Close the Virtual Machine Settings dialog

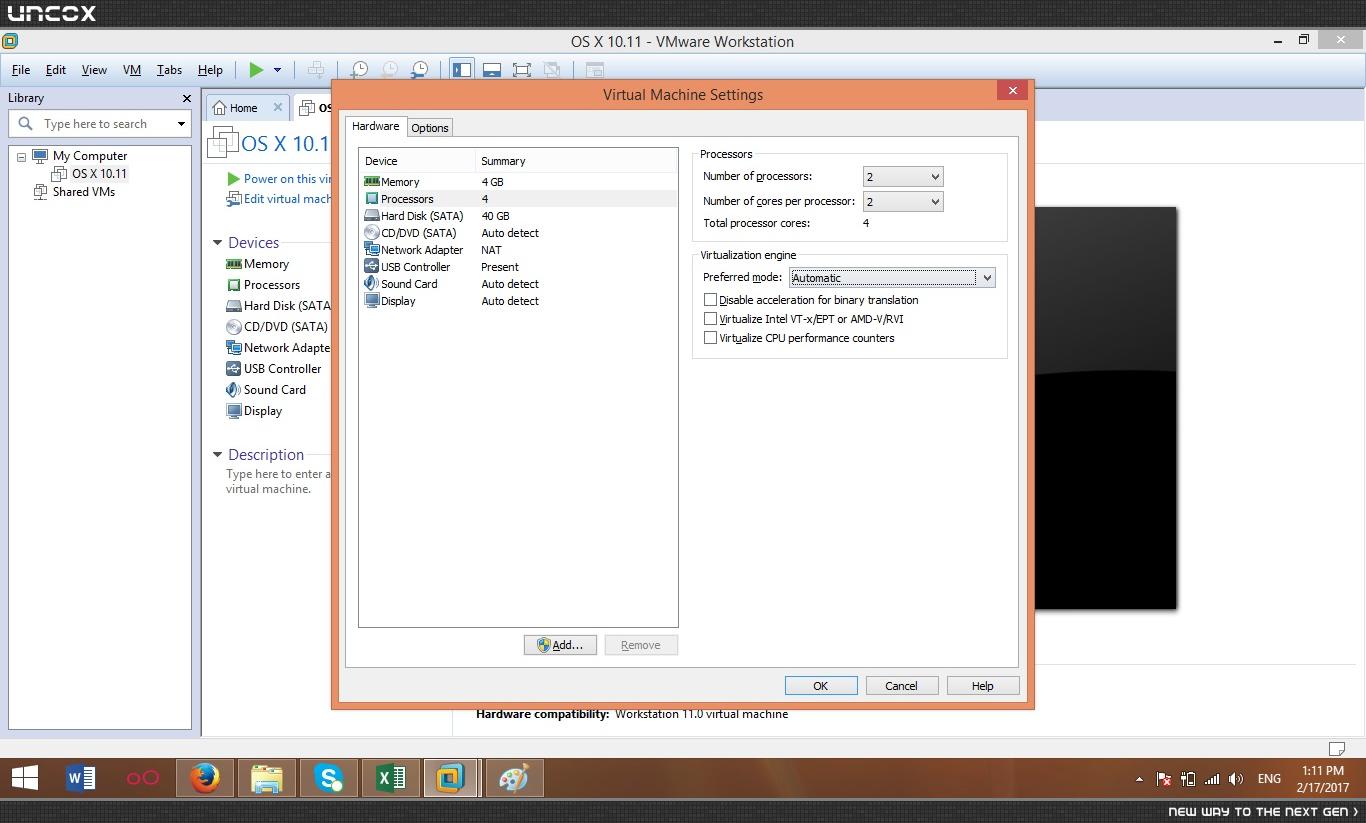click(x=1012, y=91)
